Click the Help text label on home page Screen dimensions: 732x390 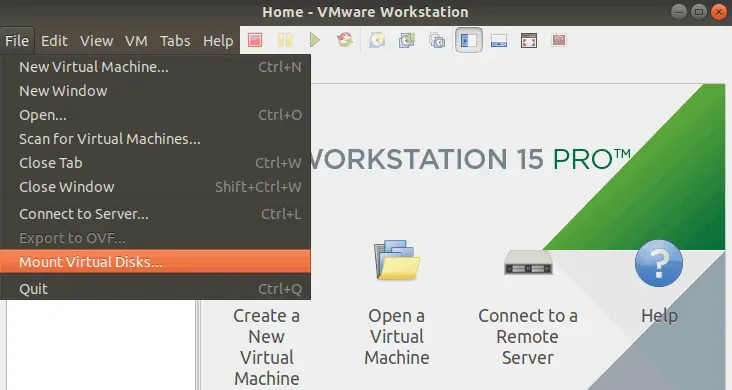click(659, 316)
